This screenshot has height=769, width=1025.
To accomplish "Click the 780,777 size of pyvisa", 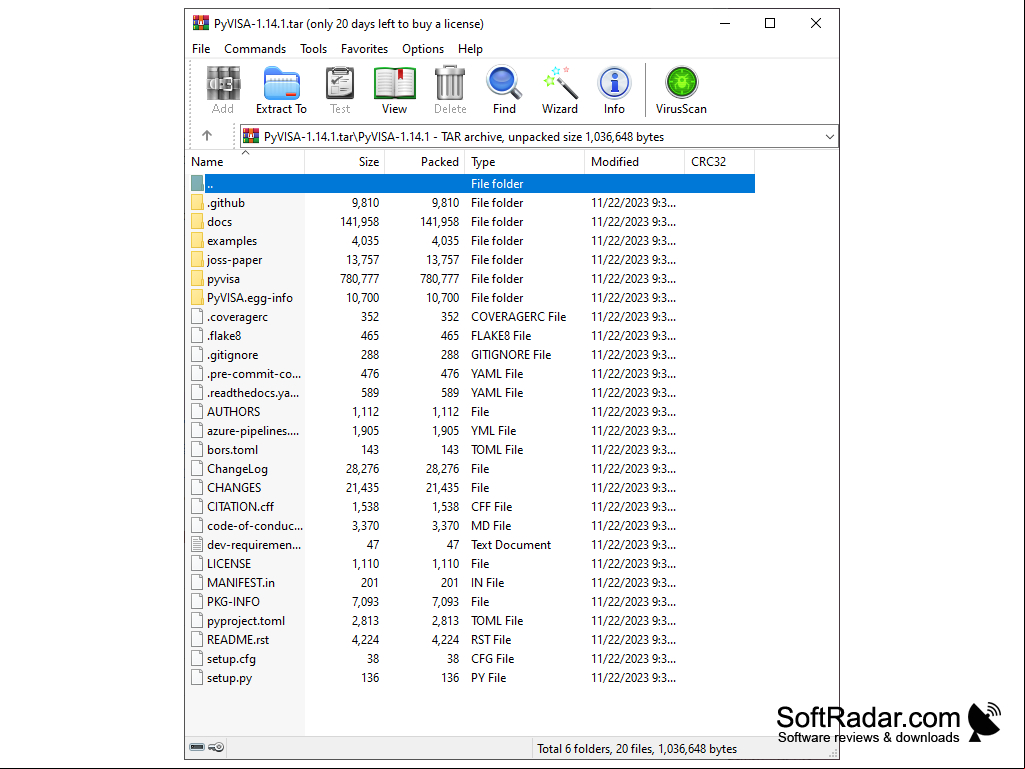I will pos(360,279).
